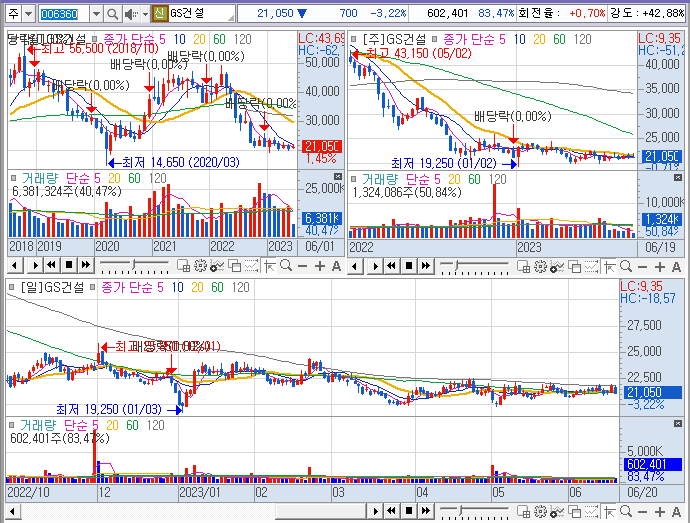Click overlapping windows icon in monthly chart toolbar
The width and height of the screenshot is (690, 523).
point(235,265)
